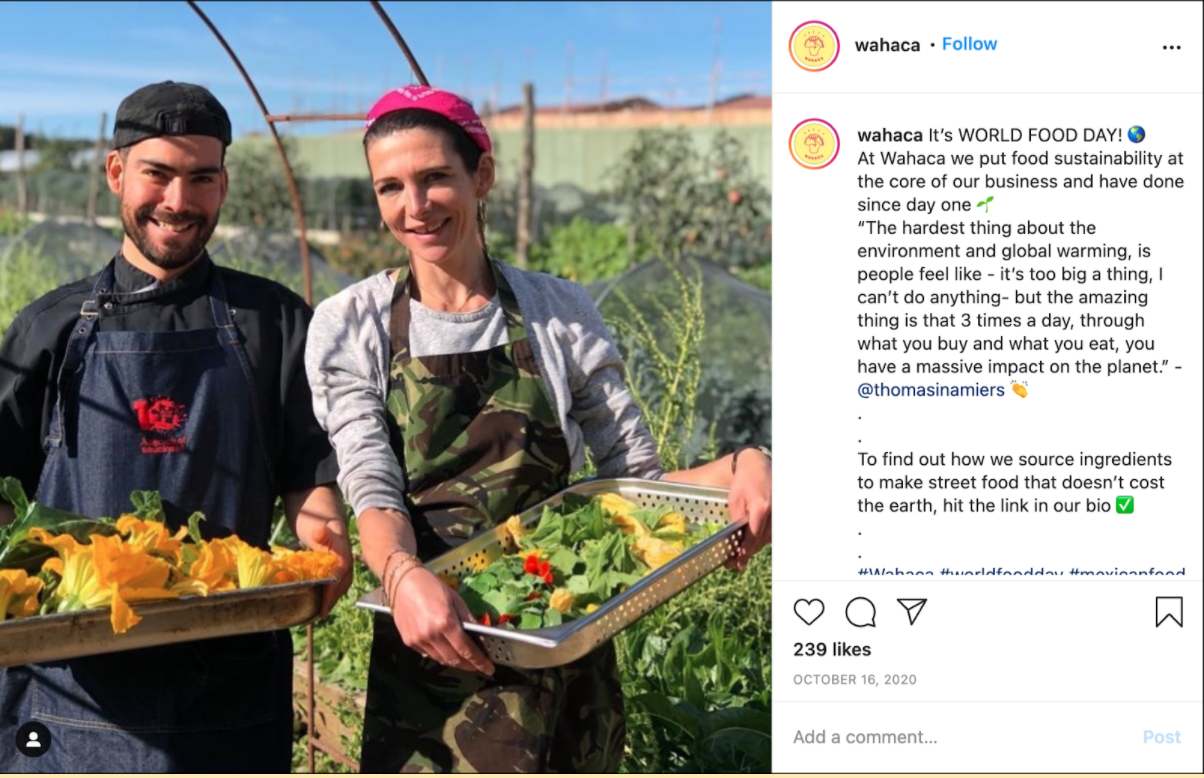This screenshot has height=778, width=1204.
Task: Open the #worldfoodday hashtag
Action: 1002,573
